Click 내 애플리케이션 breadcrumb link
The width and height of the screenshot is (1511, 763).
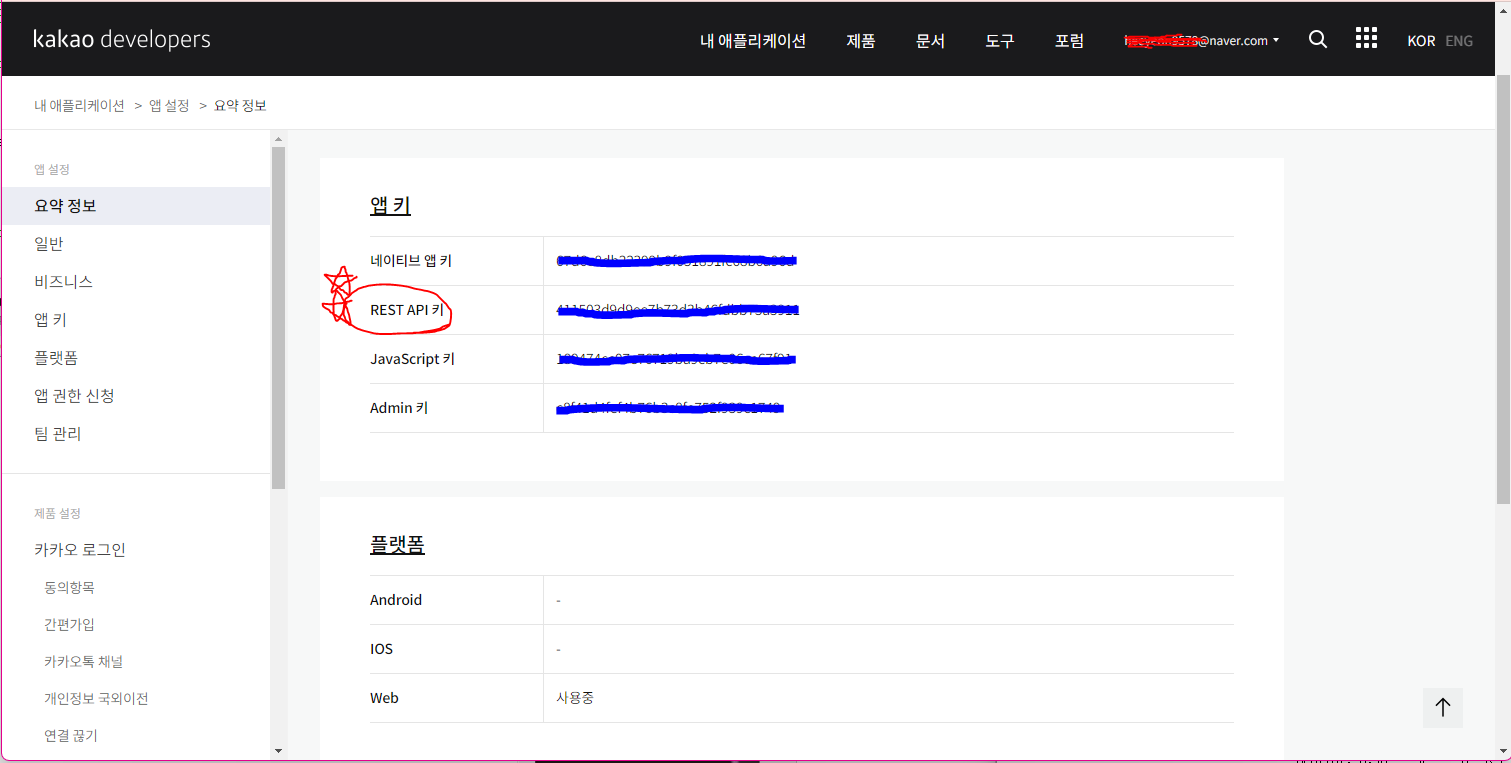pyautogui.click(x=79, y=105)
